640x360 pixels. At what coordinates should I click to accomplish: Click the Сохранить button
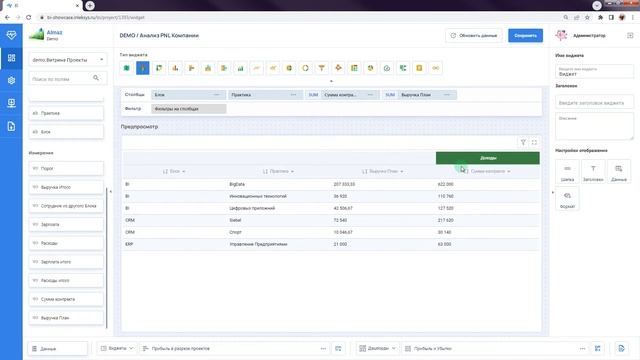click(x=525, y=36)
